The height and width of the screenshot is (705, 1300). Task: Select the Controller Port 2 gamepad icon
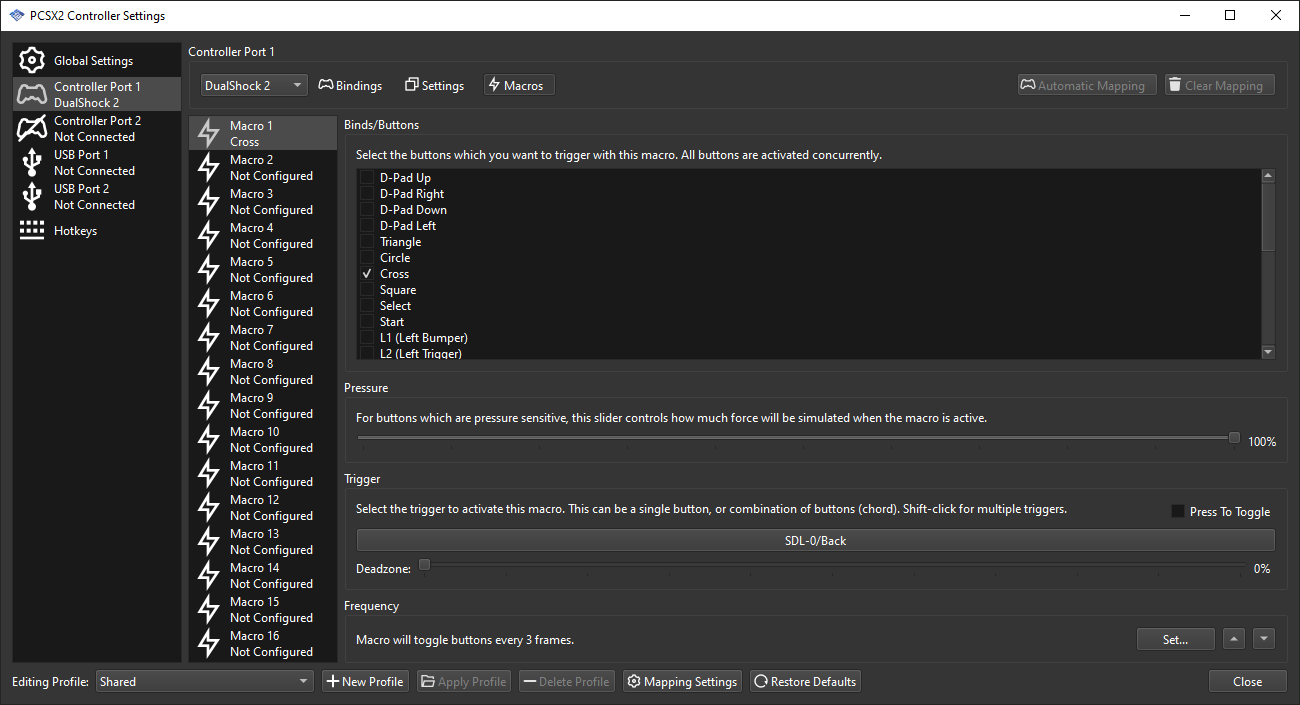pyautogui.click(x=31, y=128)
